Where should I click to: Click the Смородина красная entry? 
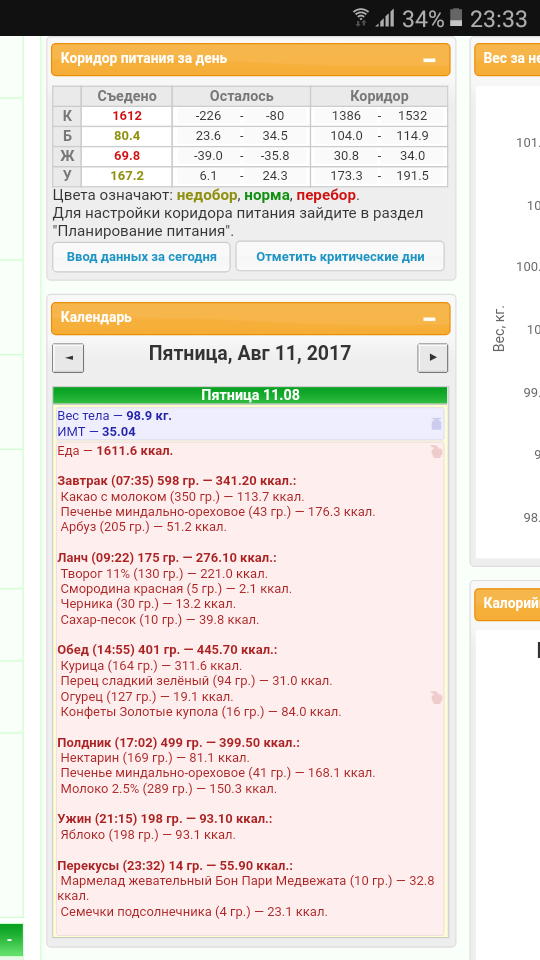pyautogui.click(x=176, y=589)
